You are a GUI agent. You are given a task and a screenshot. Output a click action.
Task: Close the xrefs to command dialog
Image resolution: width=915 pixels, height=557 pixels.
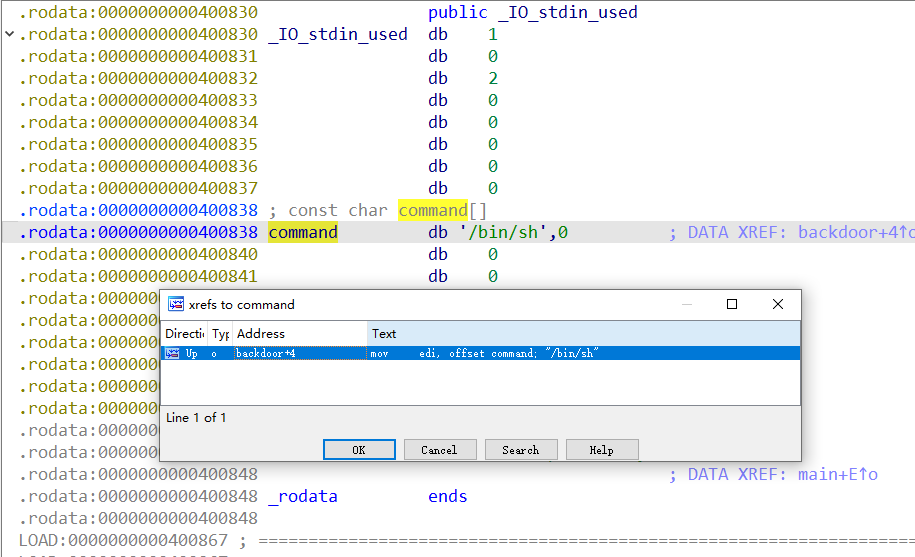point(778,304)
